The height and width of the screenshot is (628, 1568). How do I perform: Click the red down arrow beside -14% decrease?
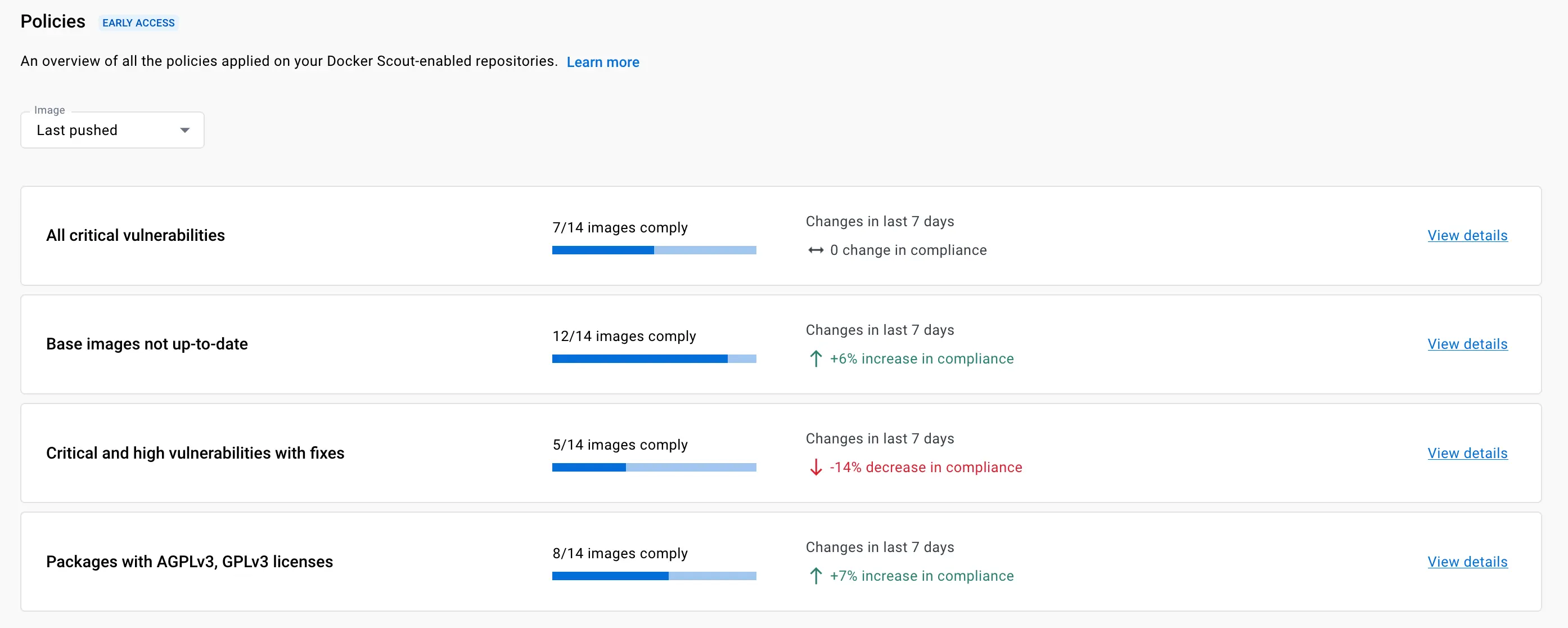pos(815,467)
